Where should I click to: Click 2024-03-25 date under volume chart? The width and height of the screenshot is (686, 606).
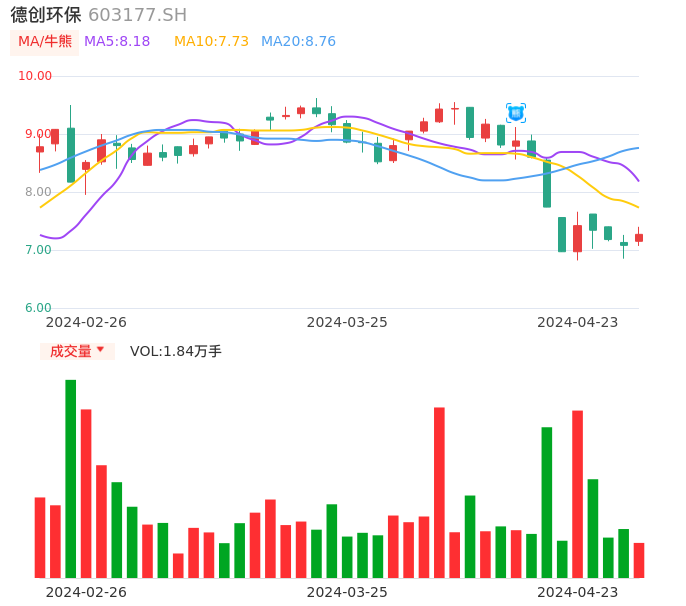[347, 592]
